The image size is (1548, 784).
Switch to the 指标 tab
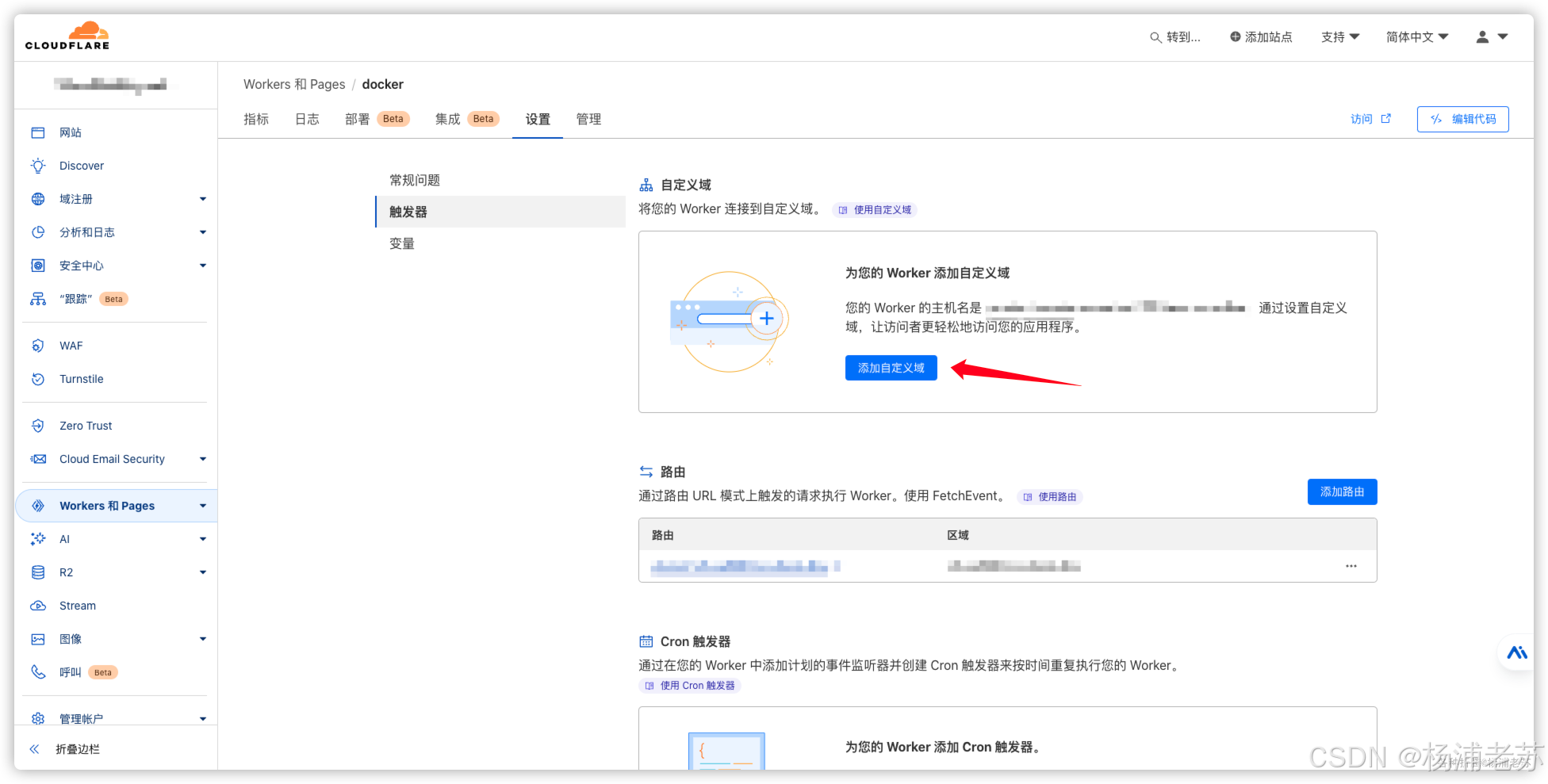point(256,119)
